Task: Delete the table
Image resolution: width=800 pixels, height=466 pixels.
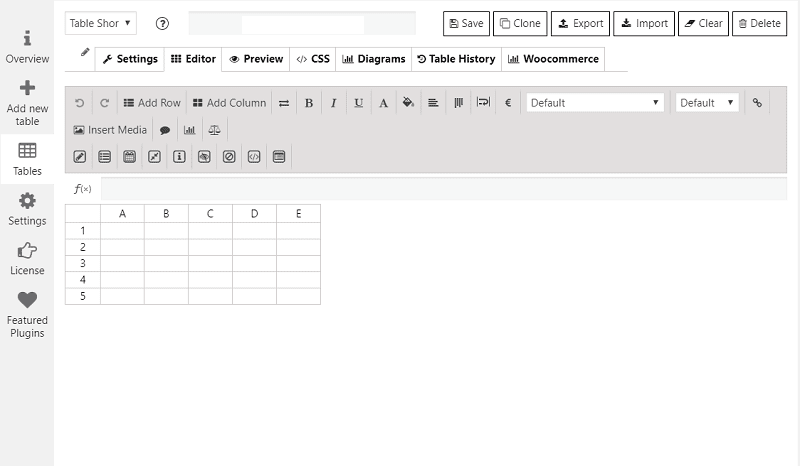Action: [760, 23]
